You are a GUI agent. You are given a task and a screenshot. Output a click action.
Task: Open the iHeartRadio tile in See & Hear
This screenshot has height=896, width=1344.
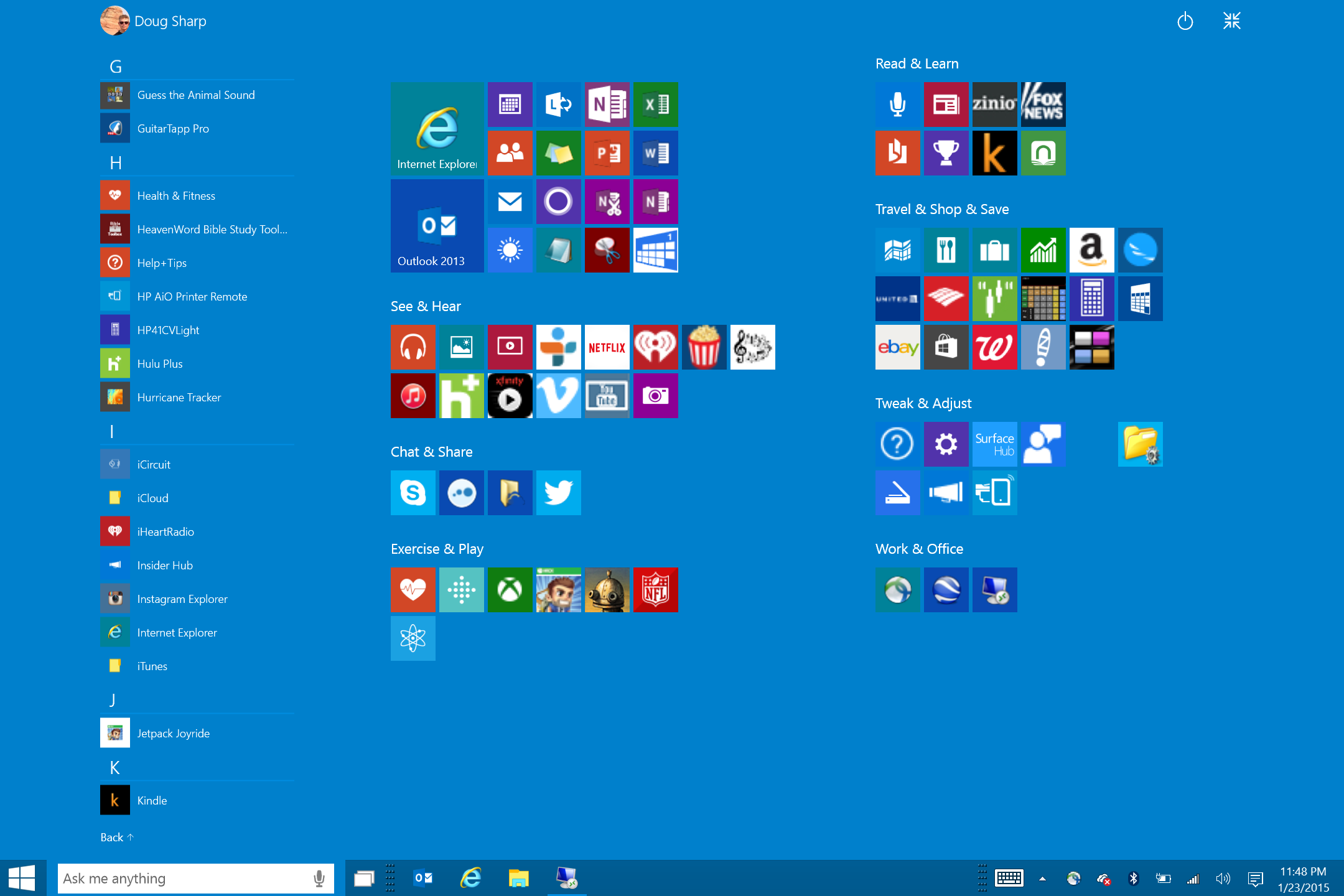tap(656, 347)
